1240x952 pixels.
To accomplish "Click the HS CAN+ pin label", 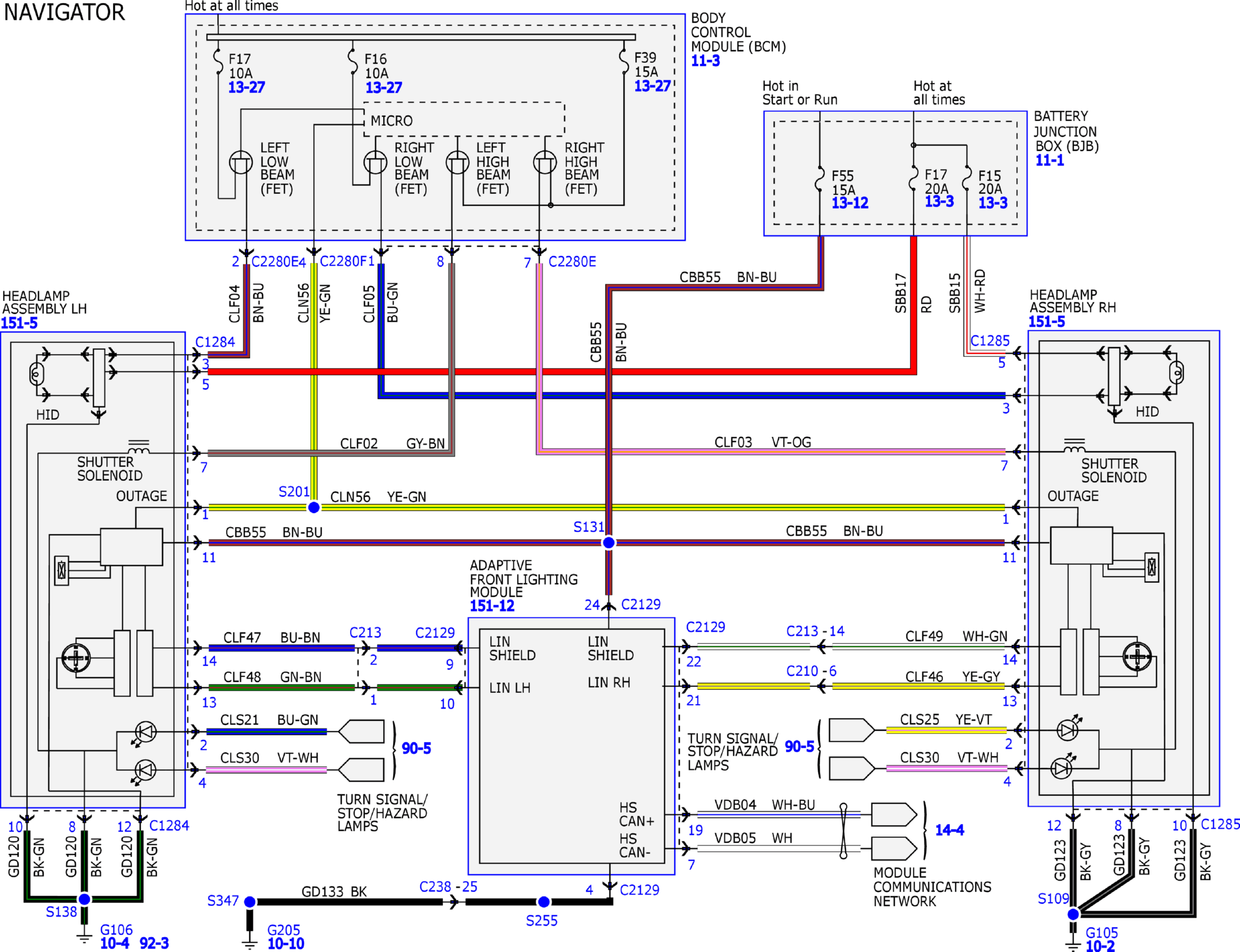I will (637, 815).
